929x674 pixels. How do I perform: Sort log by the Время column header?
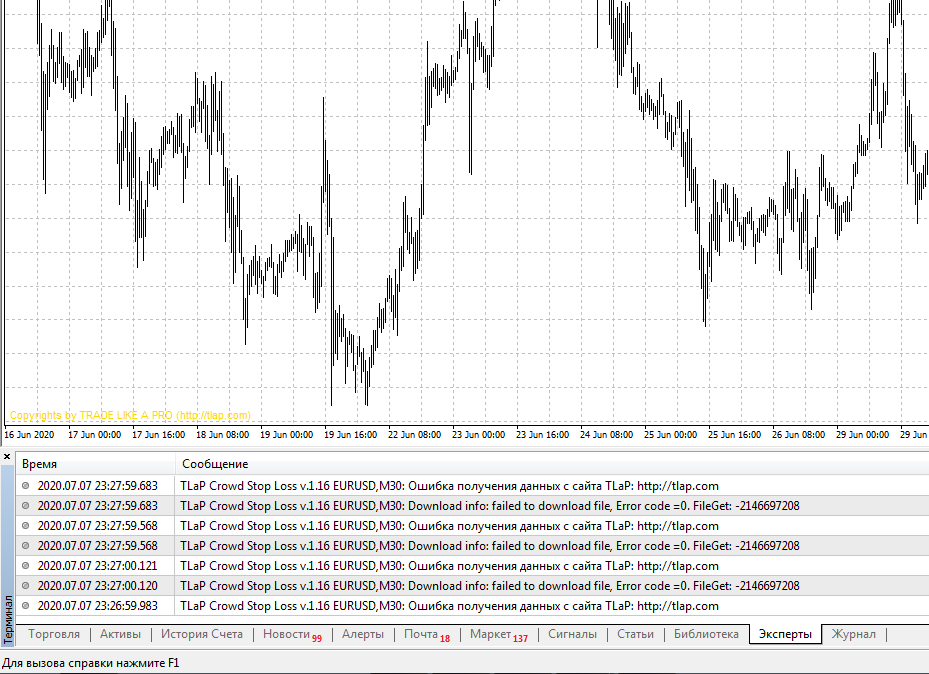tap(96, 464)
